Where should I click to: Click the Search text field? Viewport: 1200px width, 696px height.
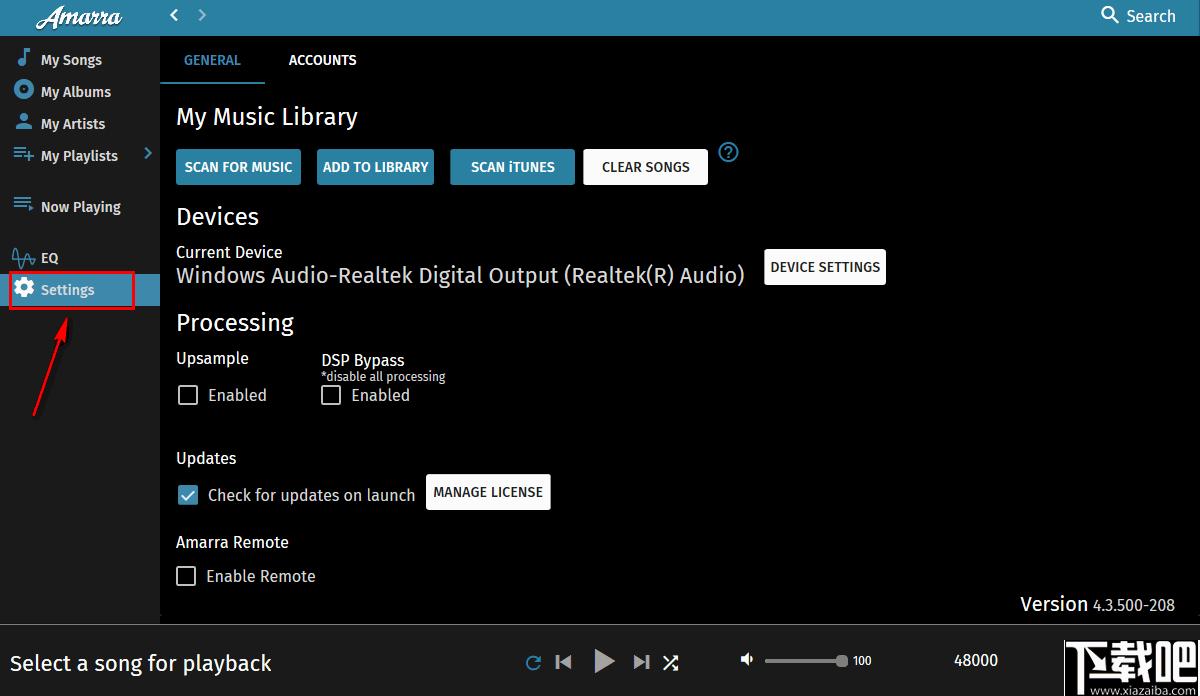1151,16
